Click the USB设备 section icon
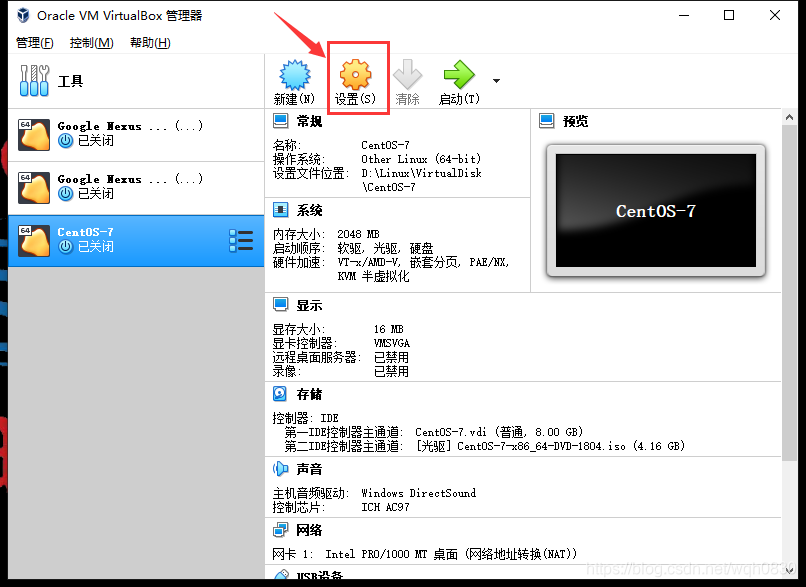 tap(281, 574)
